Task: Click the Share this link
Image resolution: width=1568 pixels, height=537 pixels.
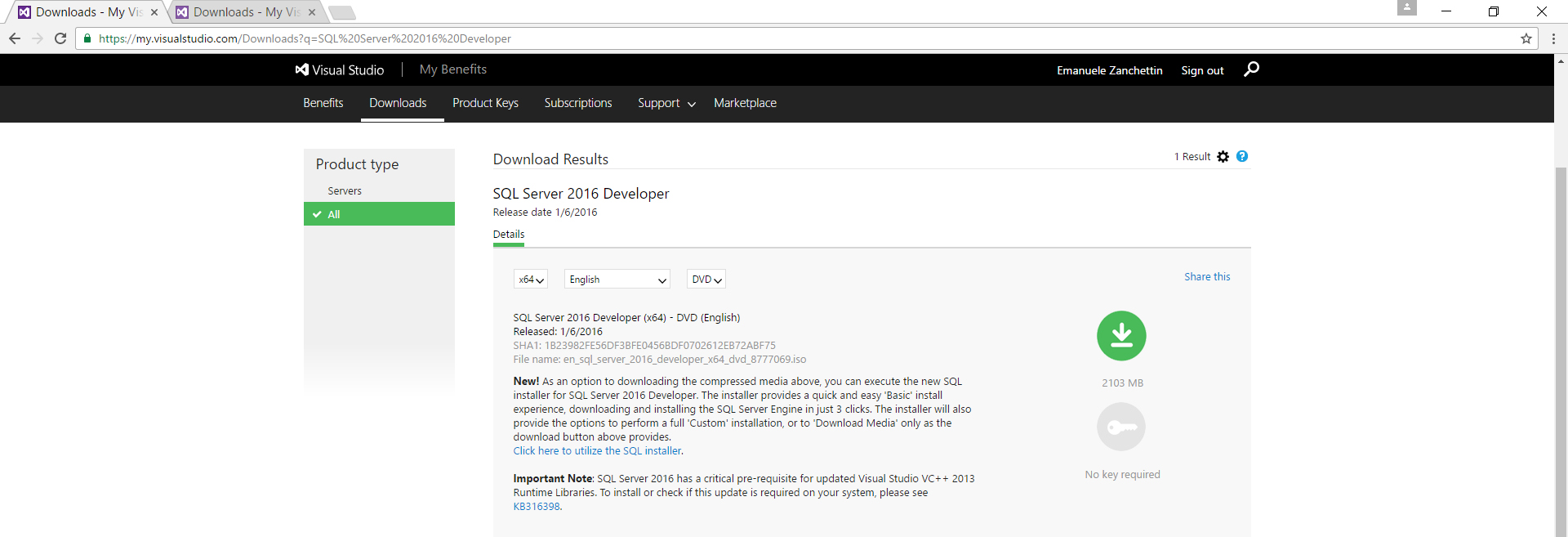Action: coord(1207,277)
